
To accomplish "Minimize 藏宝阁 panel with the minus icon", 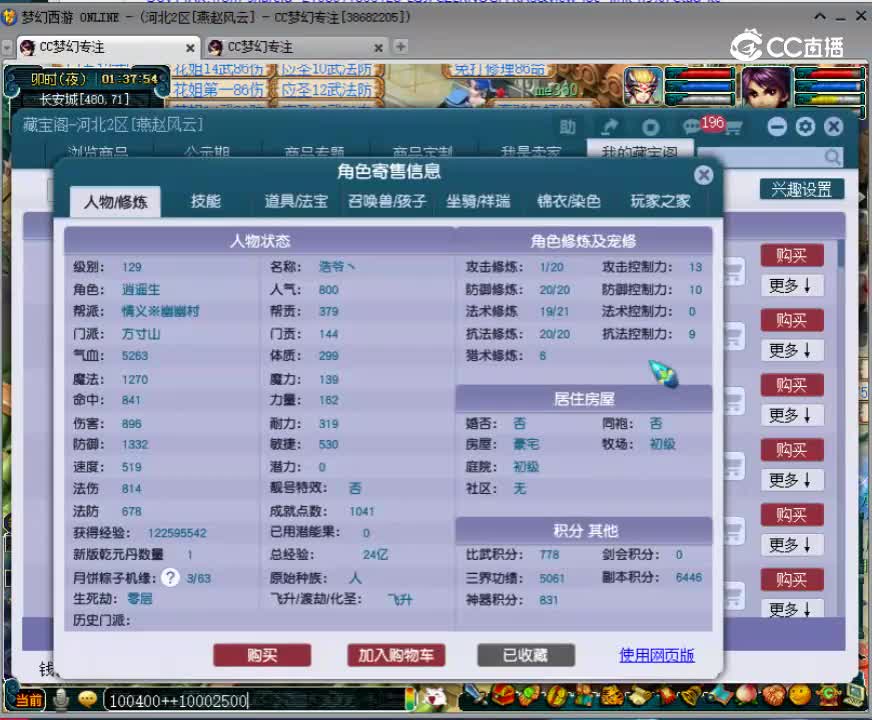I will tap(777, 127).
